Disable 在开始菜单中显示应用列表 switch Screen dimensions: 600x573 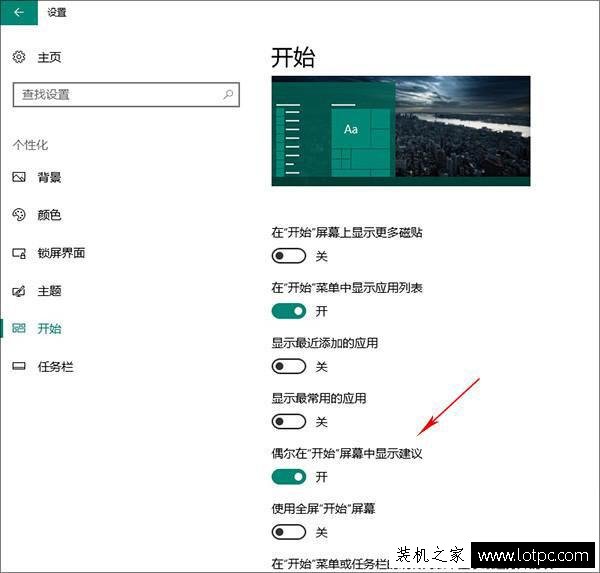click(289, 311)
